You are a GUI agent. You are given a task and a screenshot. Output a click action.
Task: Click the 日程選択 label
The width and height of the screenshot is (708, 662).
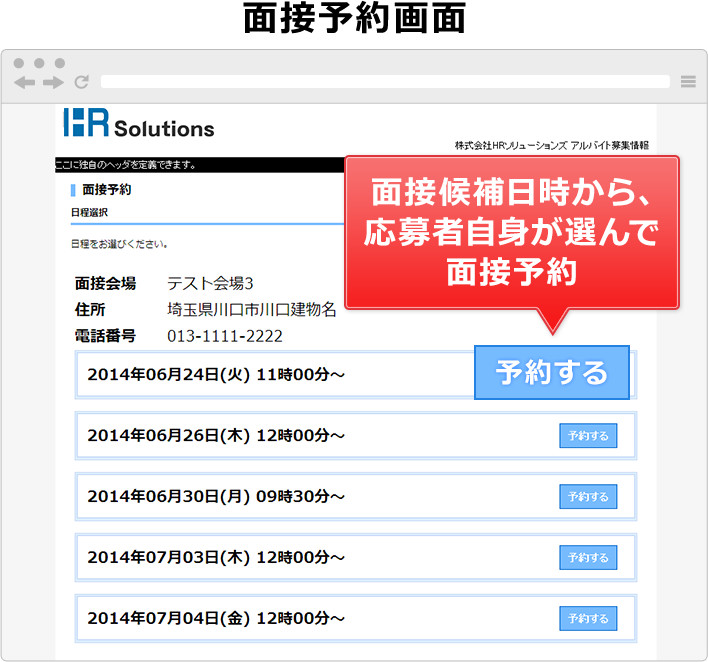[x=89, y=212]
